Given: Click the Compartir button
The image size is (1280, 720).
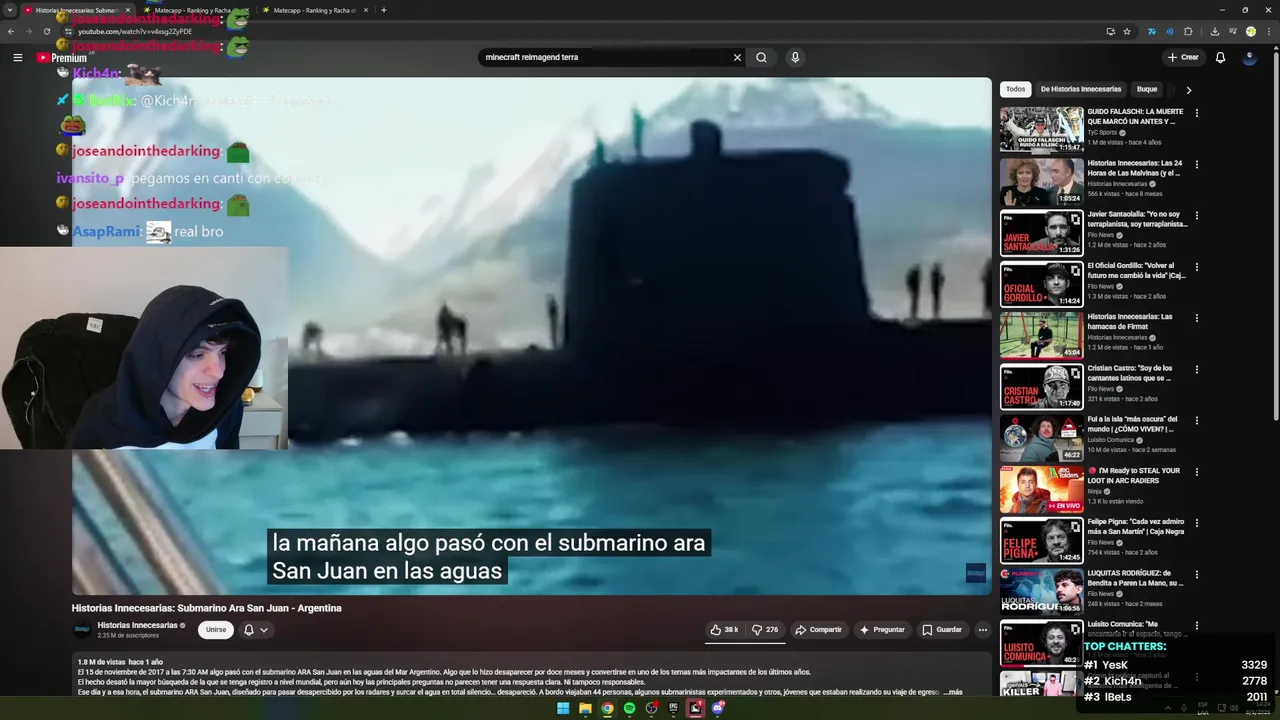Looking at the screenshot, I should tap(818, 630).
